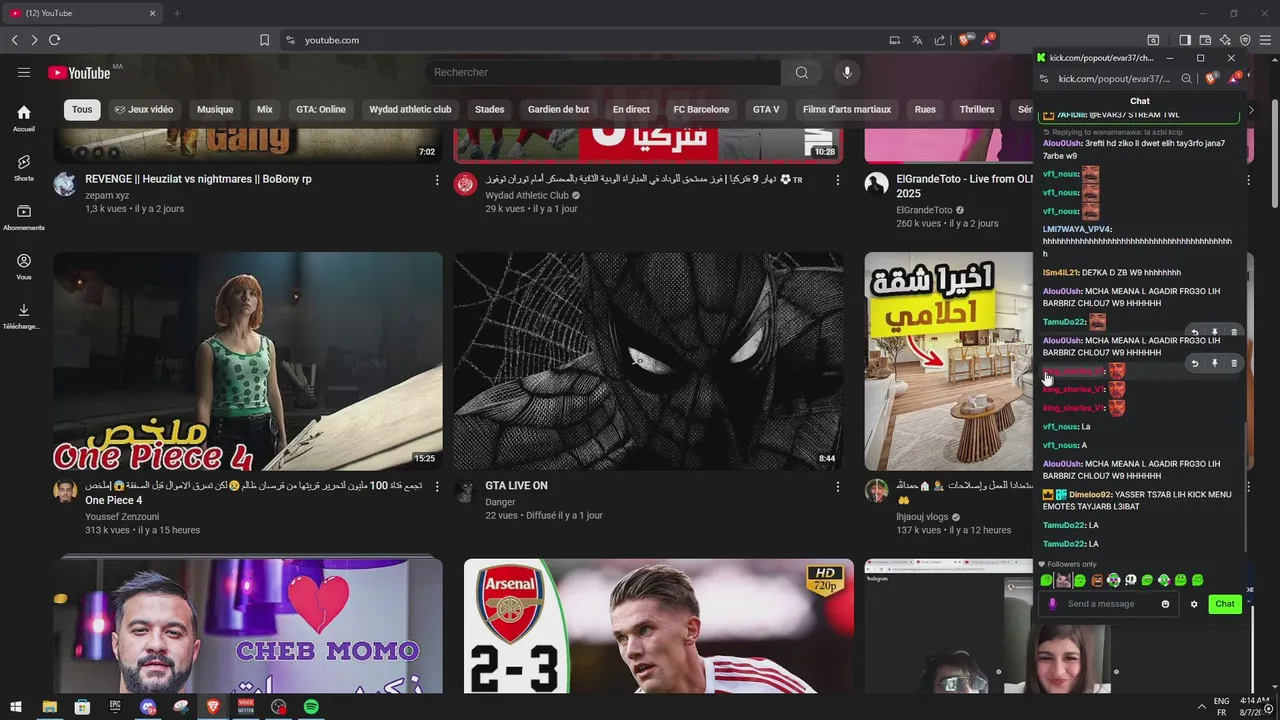The width and height of the screenshot is (1280, 720).
Task: Open Microsoft Store from taskbar
Action: (82, 707)
